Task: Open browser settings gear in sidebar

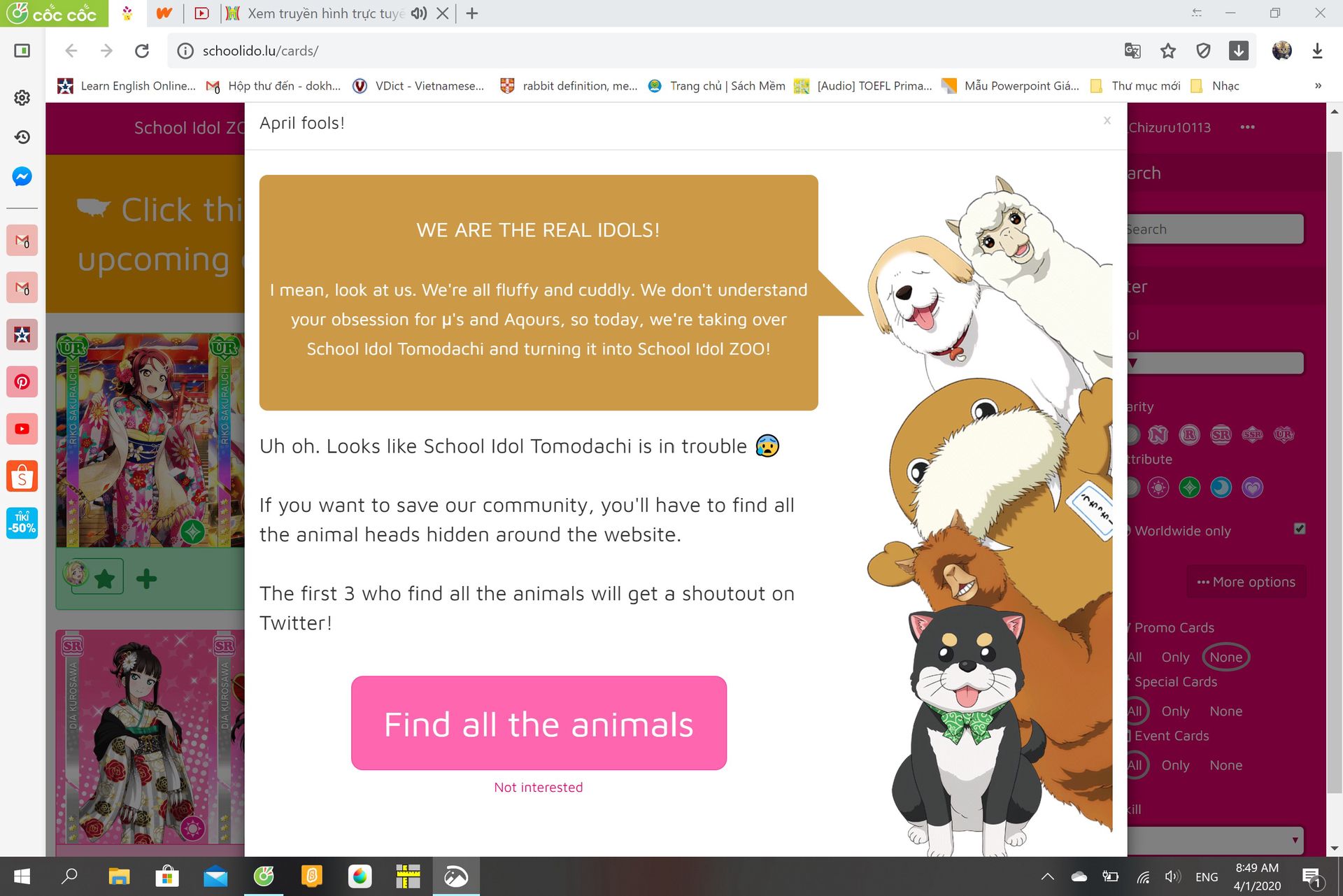Action: coord(22,98)
